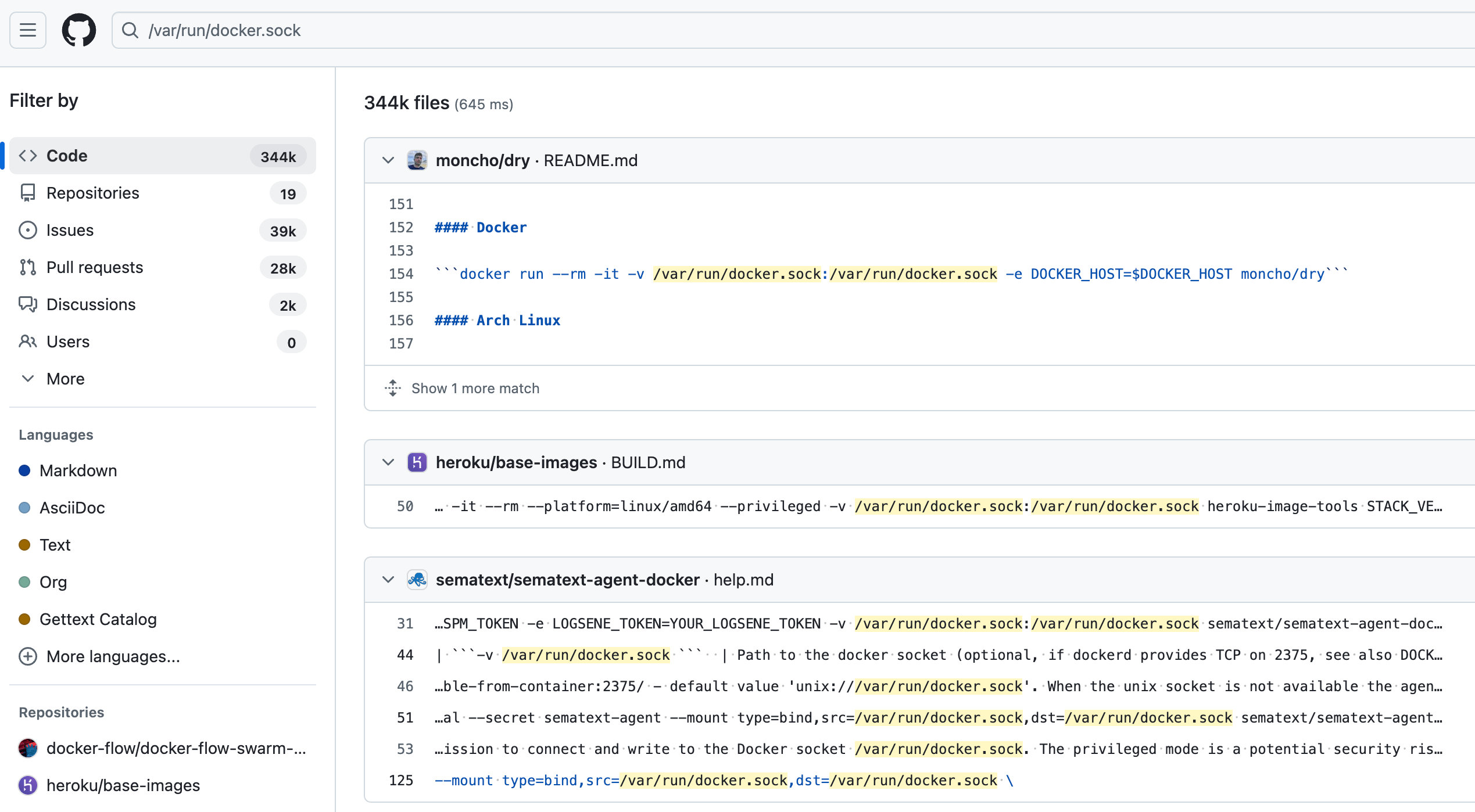Image resolution: width=1475 pixels, height=812 pixels.
Task: Jump to line 125 in help.md
Action: tap(401, 781)
